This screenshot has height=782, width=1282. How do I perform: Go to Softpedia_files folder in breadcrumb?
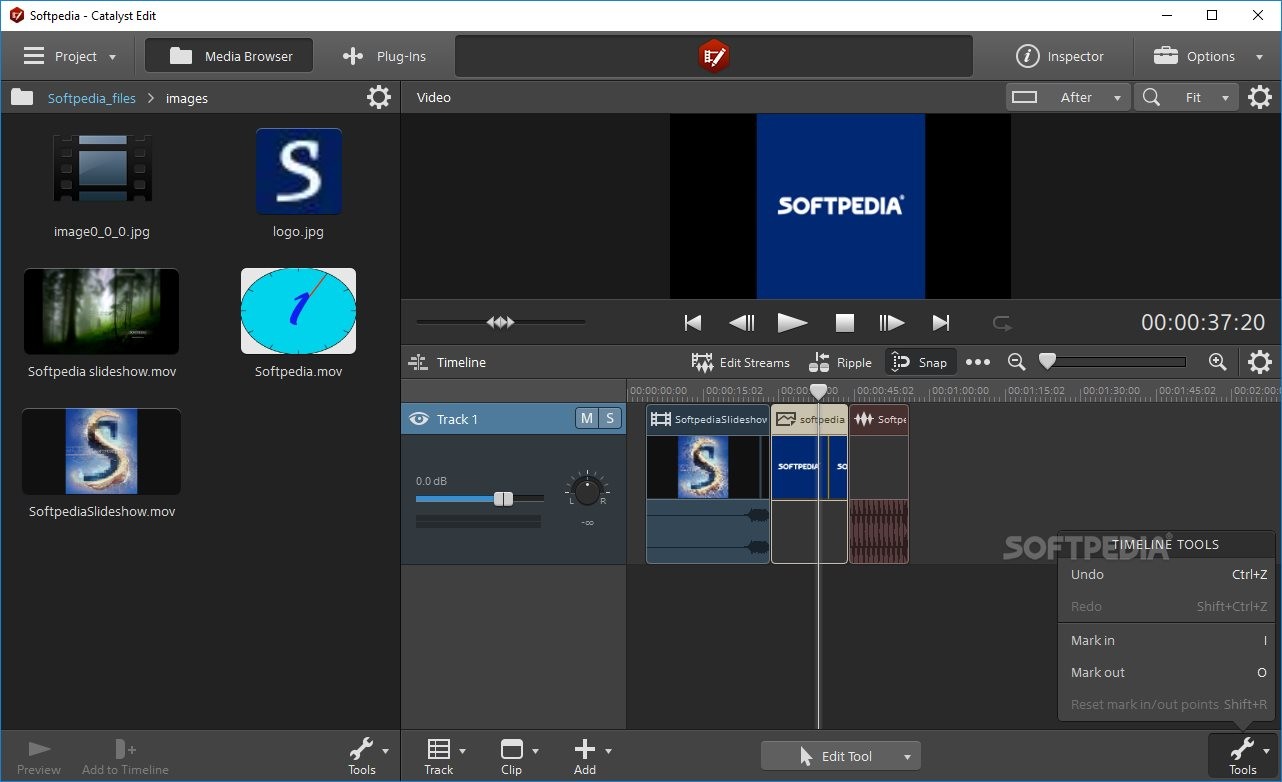pyautogui.click(x=91, y=98)
